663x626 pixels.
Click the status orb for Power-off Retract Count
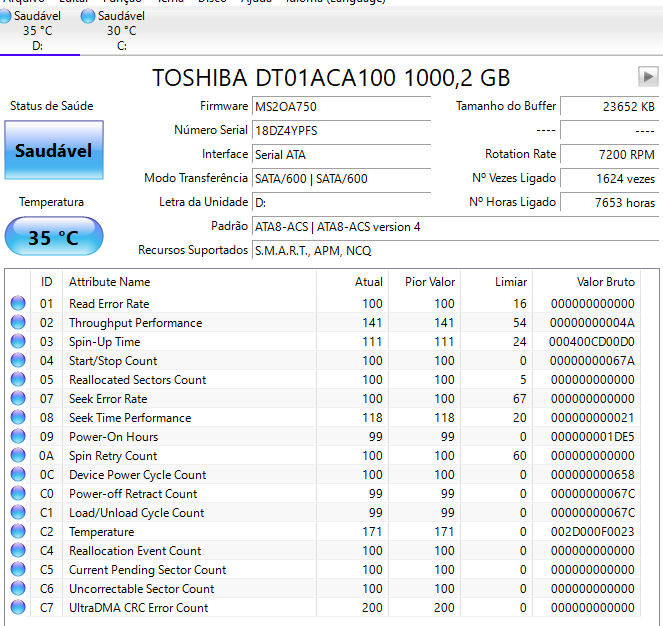click(x=18, y=493)
